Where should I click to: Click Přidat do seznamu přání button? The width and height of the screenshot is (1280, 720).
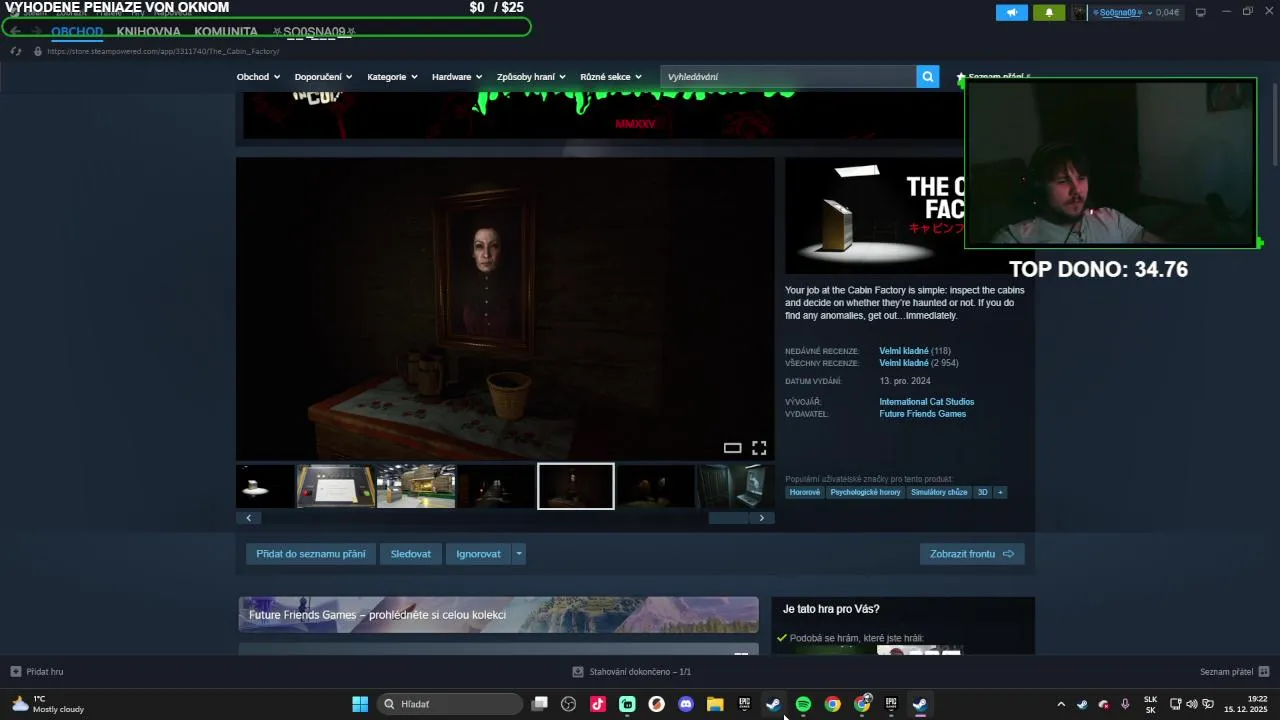click(311, 554)
